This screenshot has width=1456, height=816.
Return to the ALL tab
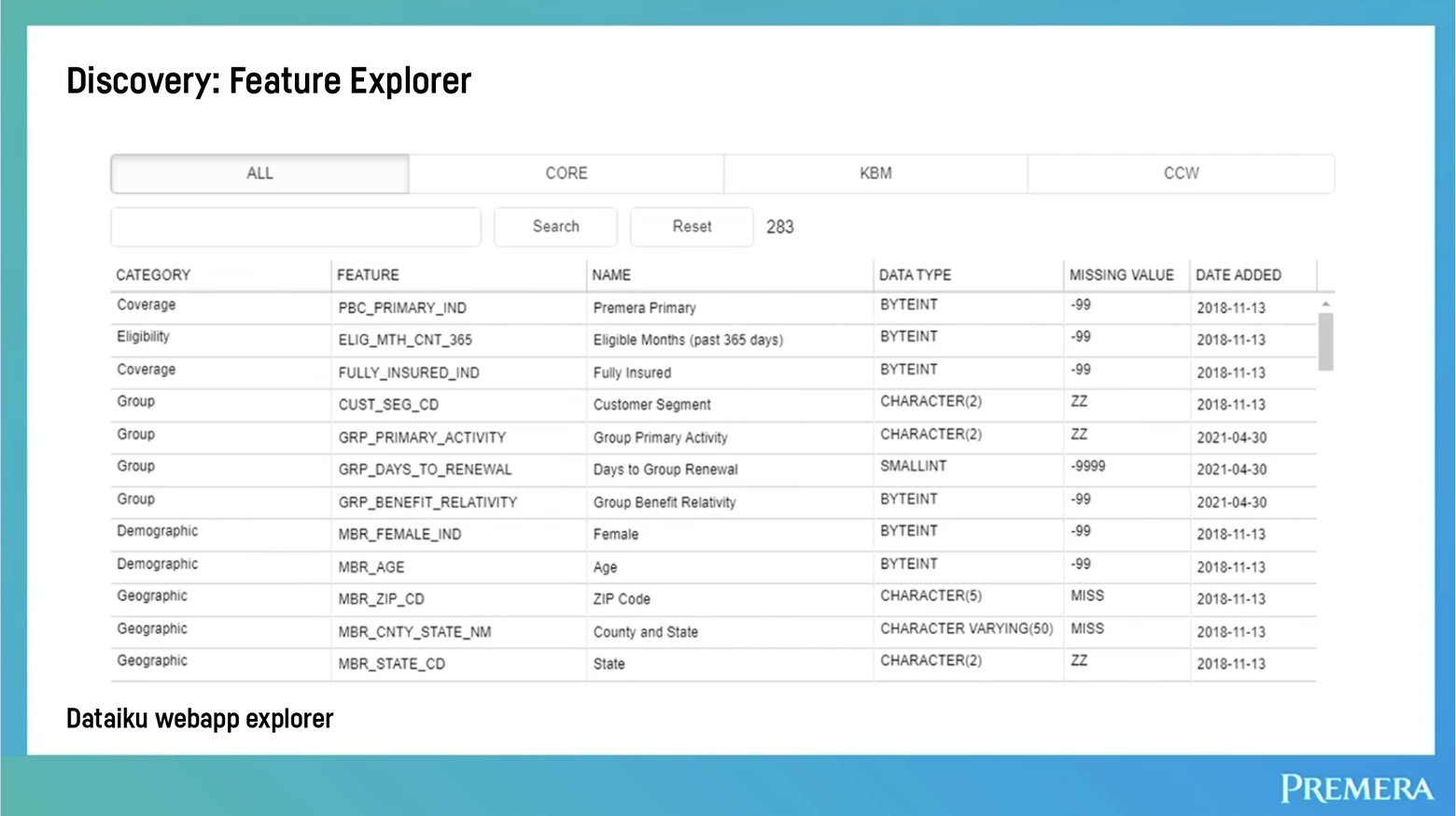259,173
